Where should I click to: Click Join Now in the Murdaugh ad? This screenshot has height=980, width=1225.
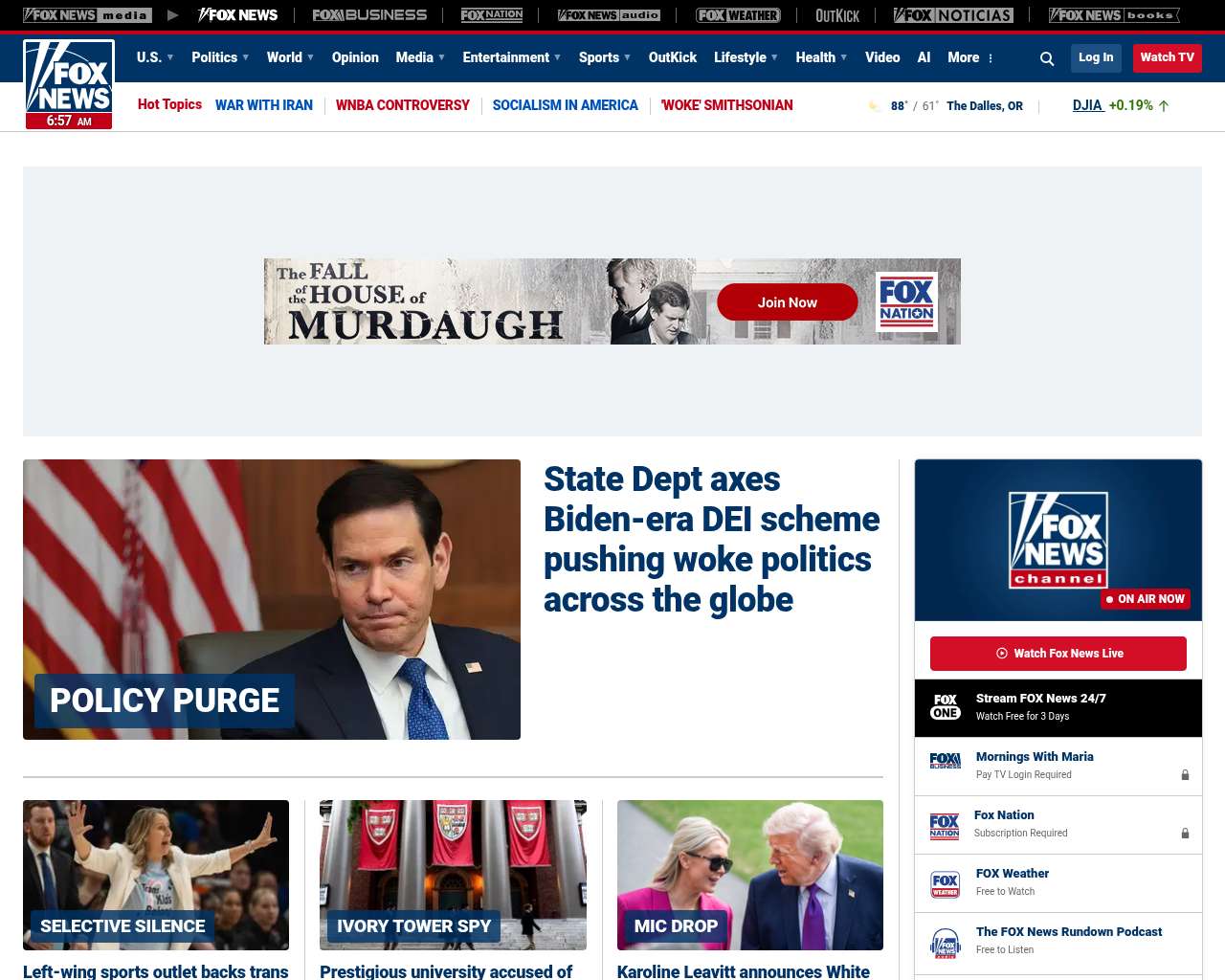pyautogui.click(x=788, y=302)
